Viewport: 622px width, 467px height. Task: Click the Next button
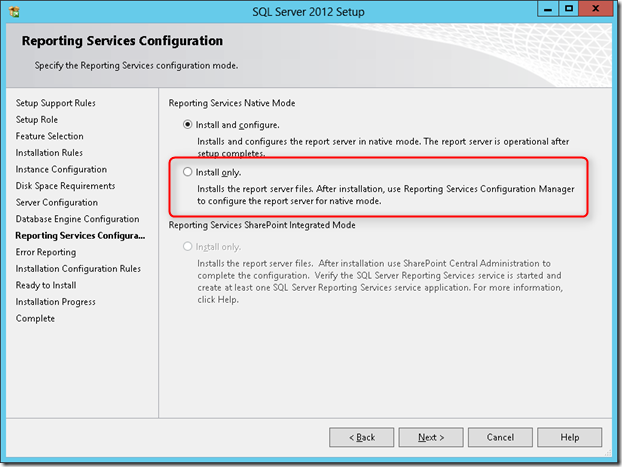pyautogui.click(x=431, y=437)
